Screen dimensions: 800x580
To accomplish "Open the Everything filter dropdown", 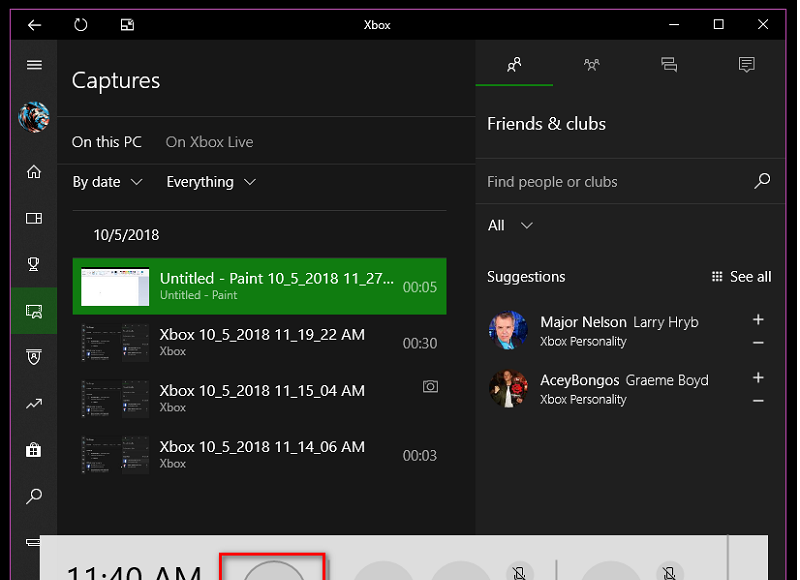I will (x=211, y=182).
